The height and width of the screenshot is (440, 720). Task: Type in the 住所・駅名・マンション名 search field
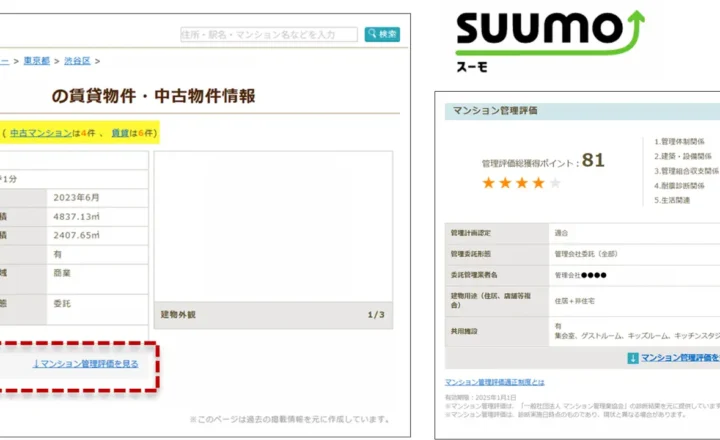268,35
